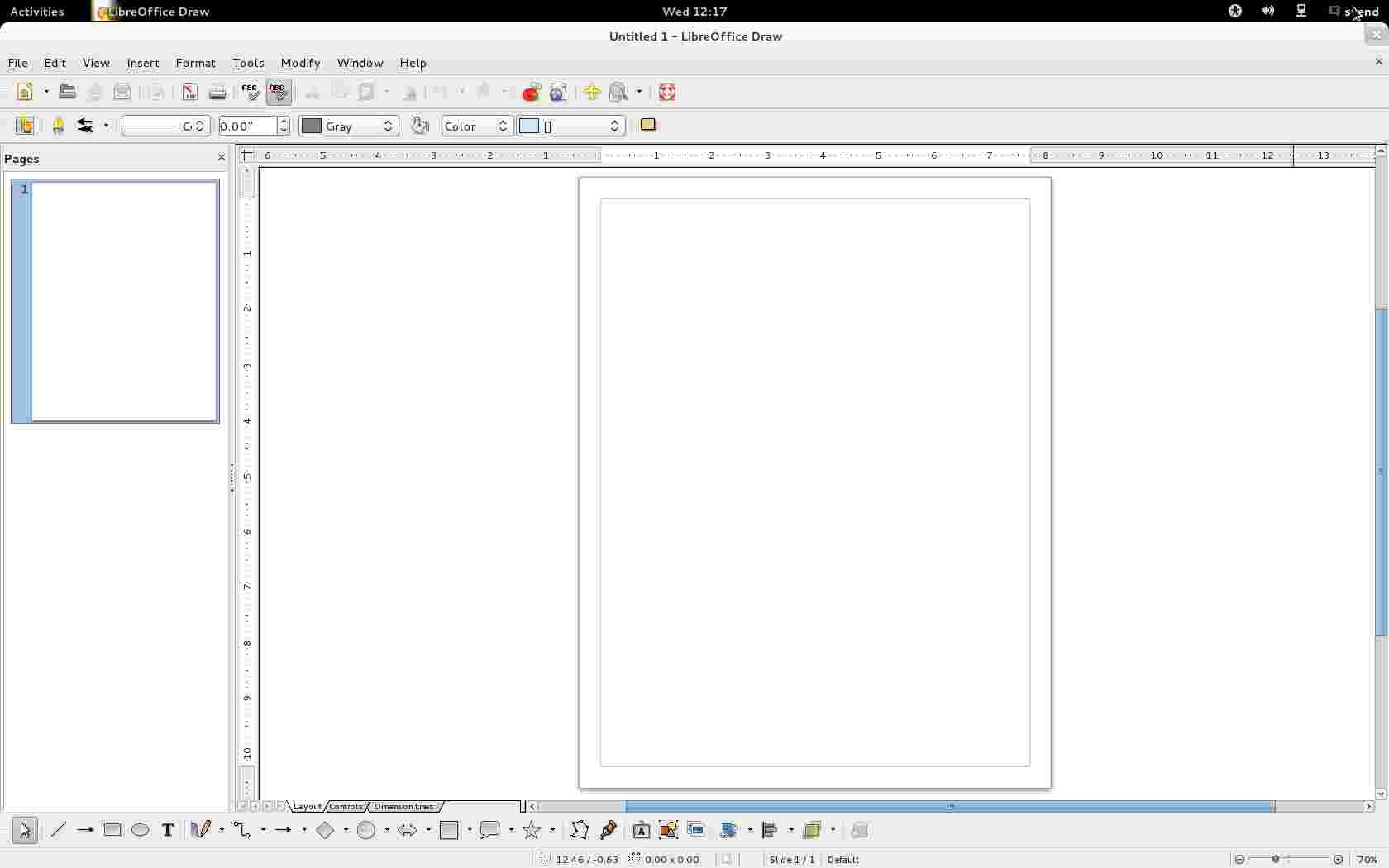
Task: Select the Rectangle tool
Action: pyautogui.click(x=113, y=830)
